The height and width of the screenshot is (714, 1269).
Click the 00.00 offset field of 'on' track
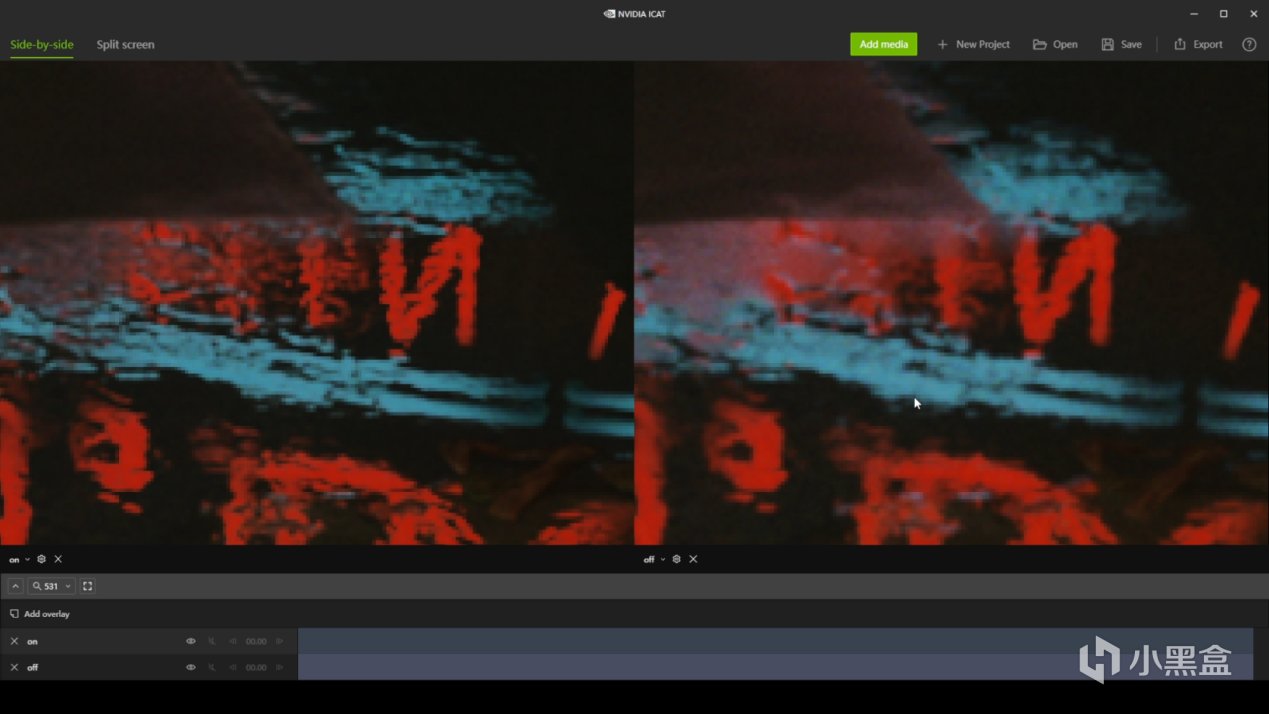(256, 641)
